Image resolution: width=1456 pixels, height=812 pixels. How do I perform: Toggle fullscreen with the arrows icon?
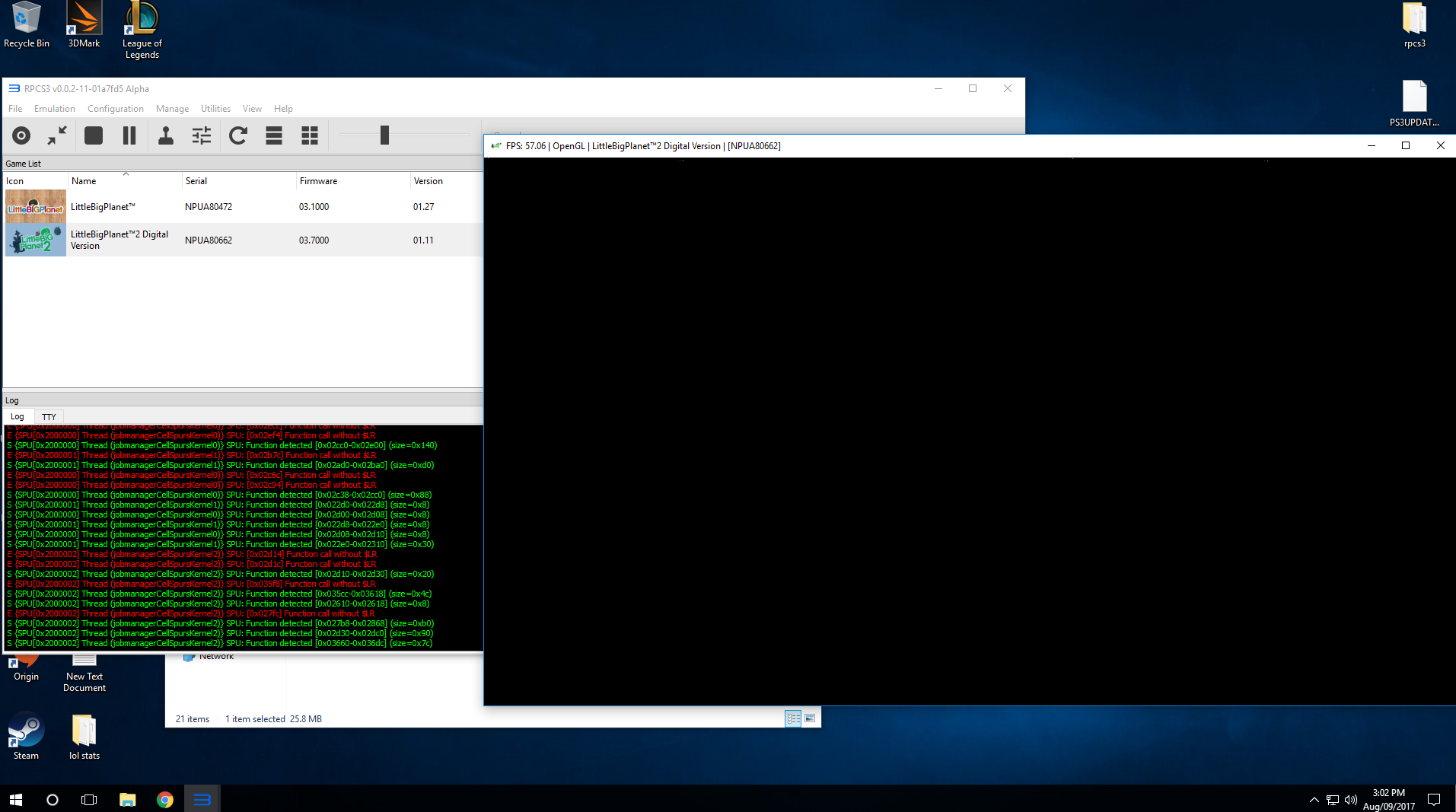(x=57, y=135)
